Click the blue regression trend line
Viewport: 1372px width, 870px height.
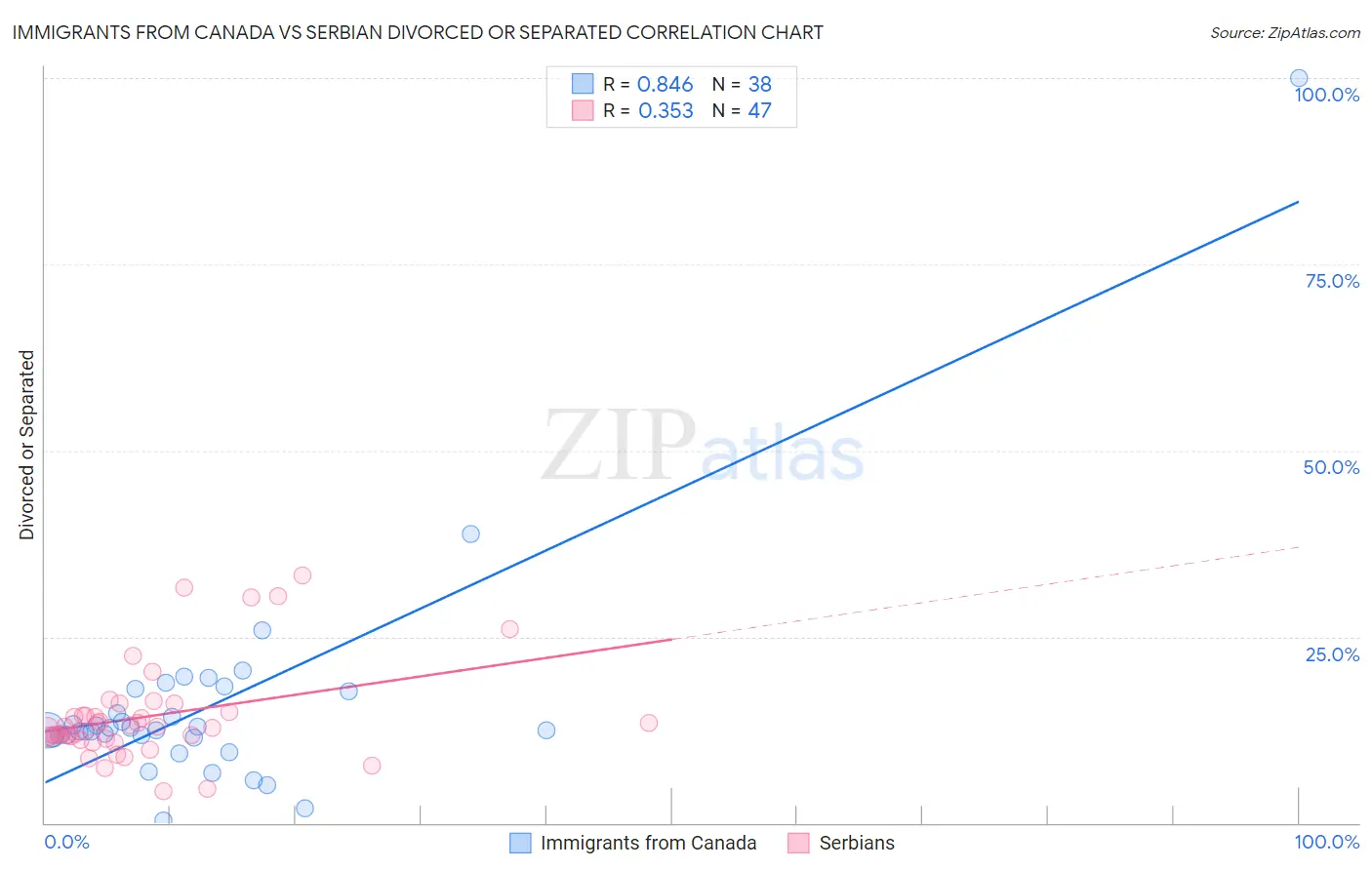671,492
